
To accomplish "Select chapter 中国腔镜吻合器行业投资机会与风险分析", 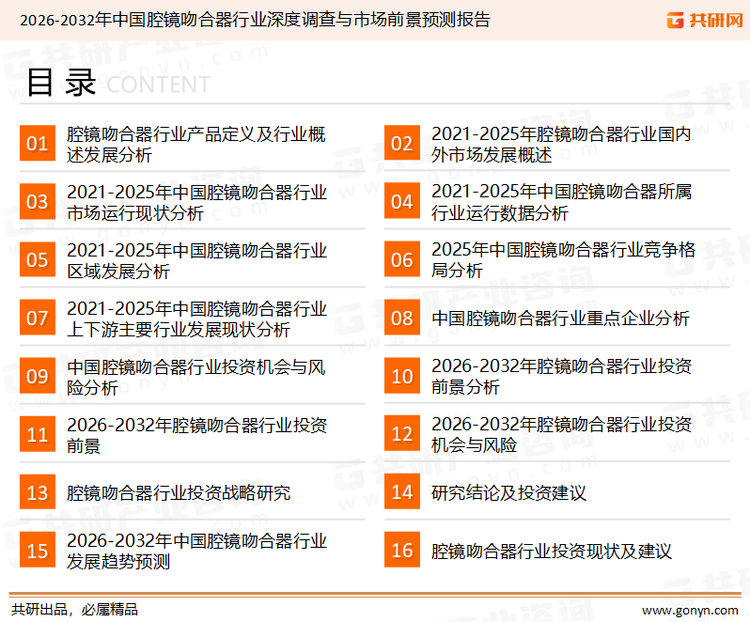I will [196, 377].
